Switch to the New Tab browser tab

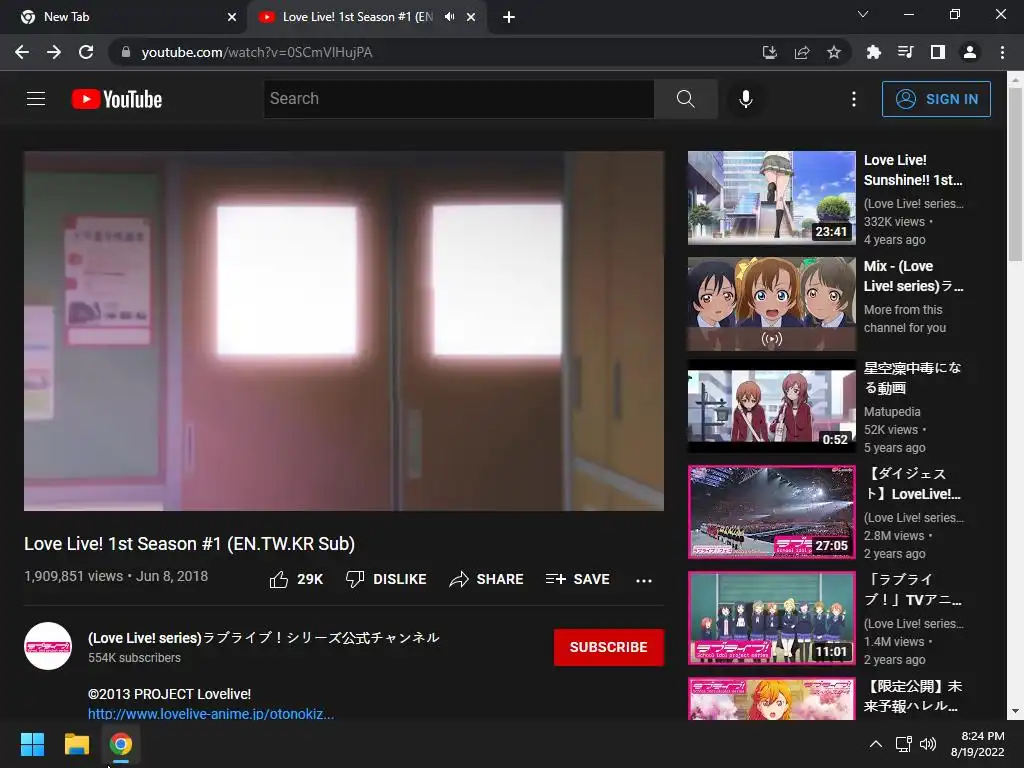(124, 17)
